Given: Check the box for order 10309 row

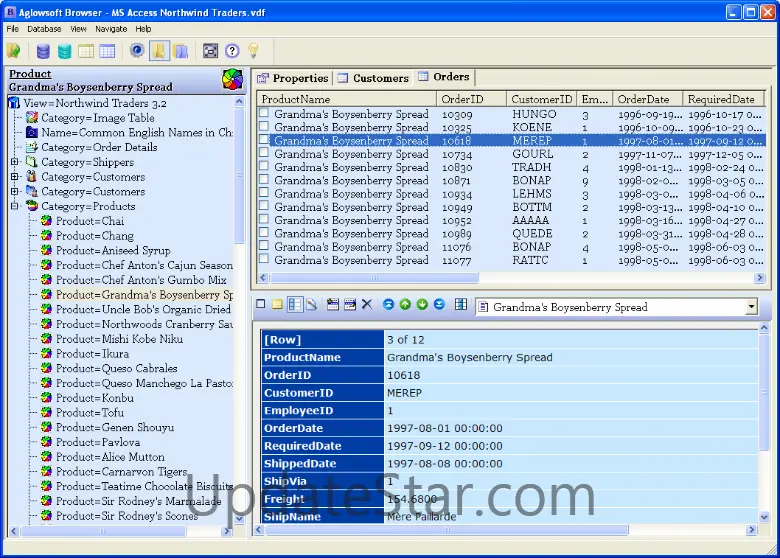Looking at the screenshot, I should 264,113.
